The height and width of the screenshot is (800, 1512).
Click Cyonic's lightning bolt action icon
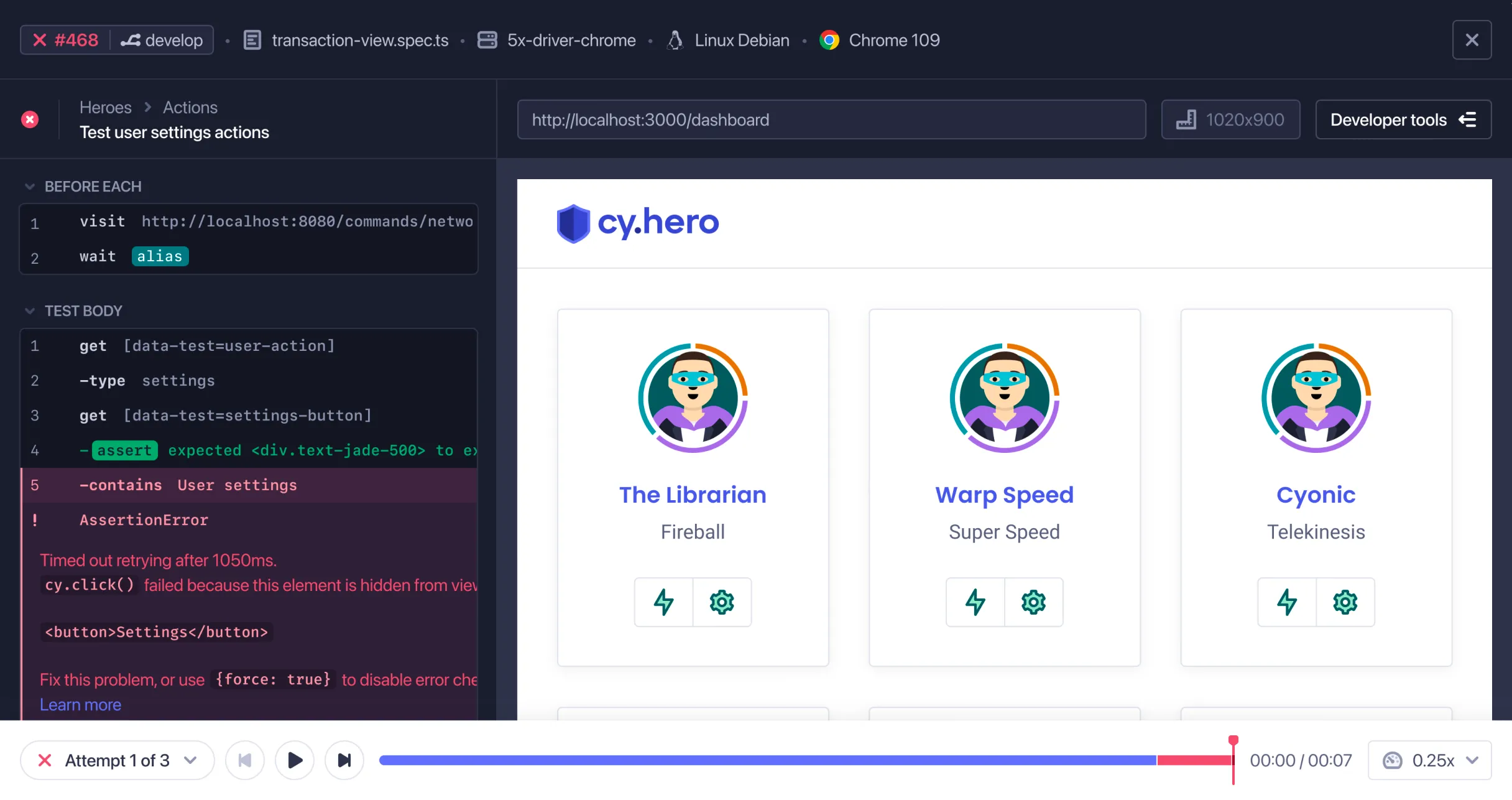[1287, 602]
